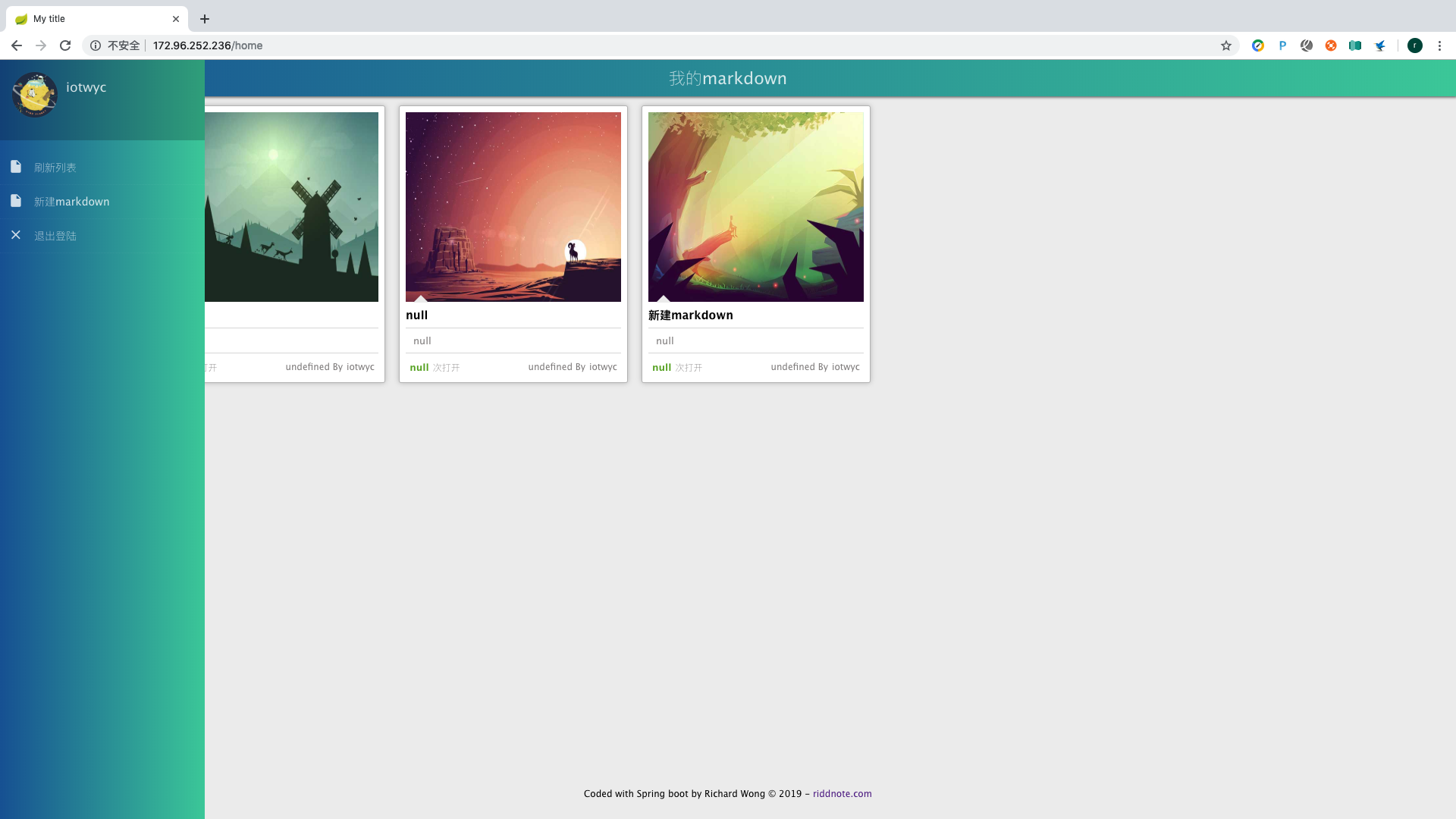Image resolution: width=1456 pixels, height=819 pixels.
Task: Open the riddnote.com footer link
Action: (842, 794)
